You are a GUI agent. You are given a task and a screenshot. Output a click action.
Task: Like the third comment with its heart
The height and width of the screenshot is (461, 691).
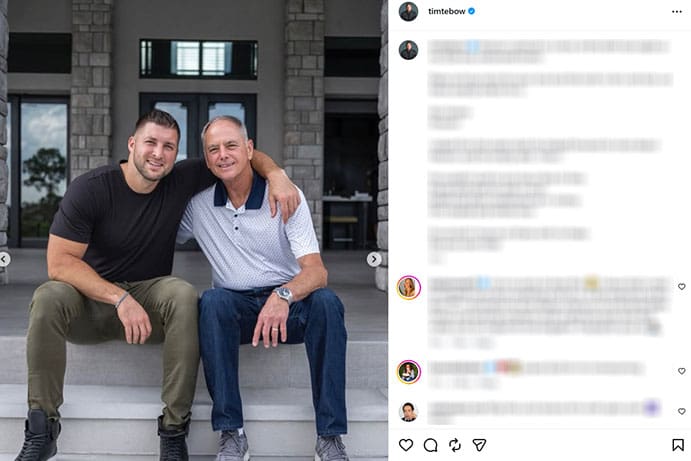pos(681,411)
